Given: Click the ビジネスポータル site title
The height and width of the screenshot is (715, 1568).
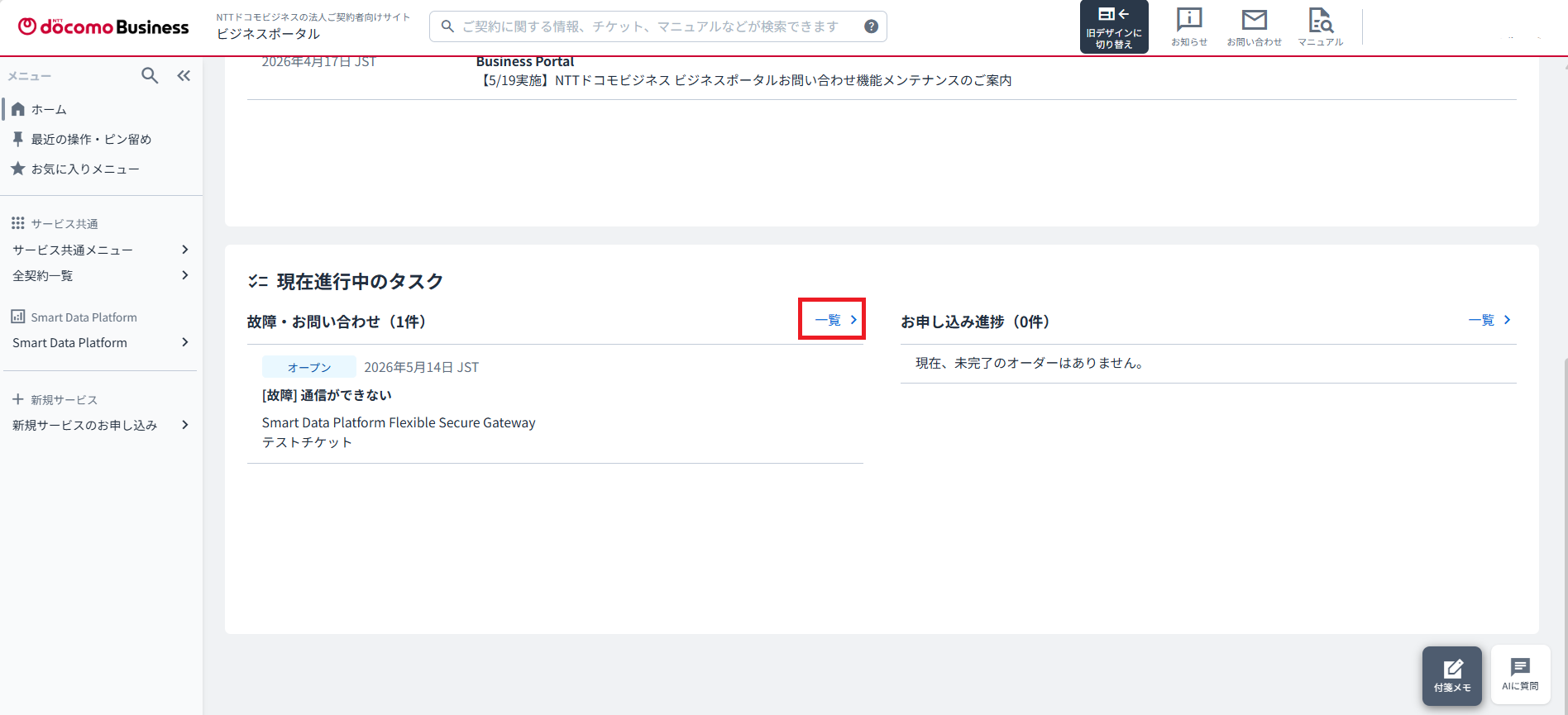Looking at the screenshot, I should pos(268,34).
